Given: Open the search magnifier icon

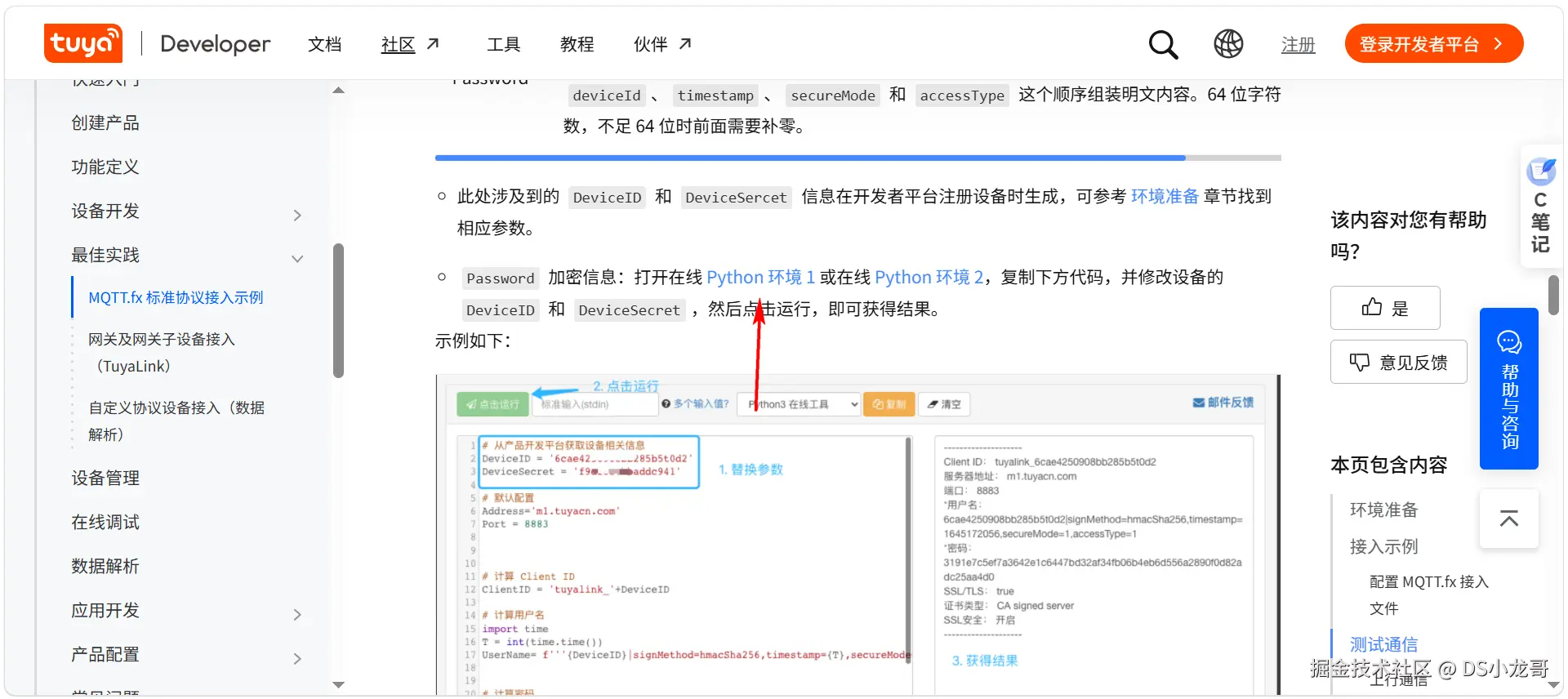Looking at the screenshot, I should point(1163,44).
